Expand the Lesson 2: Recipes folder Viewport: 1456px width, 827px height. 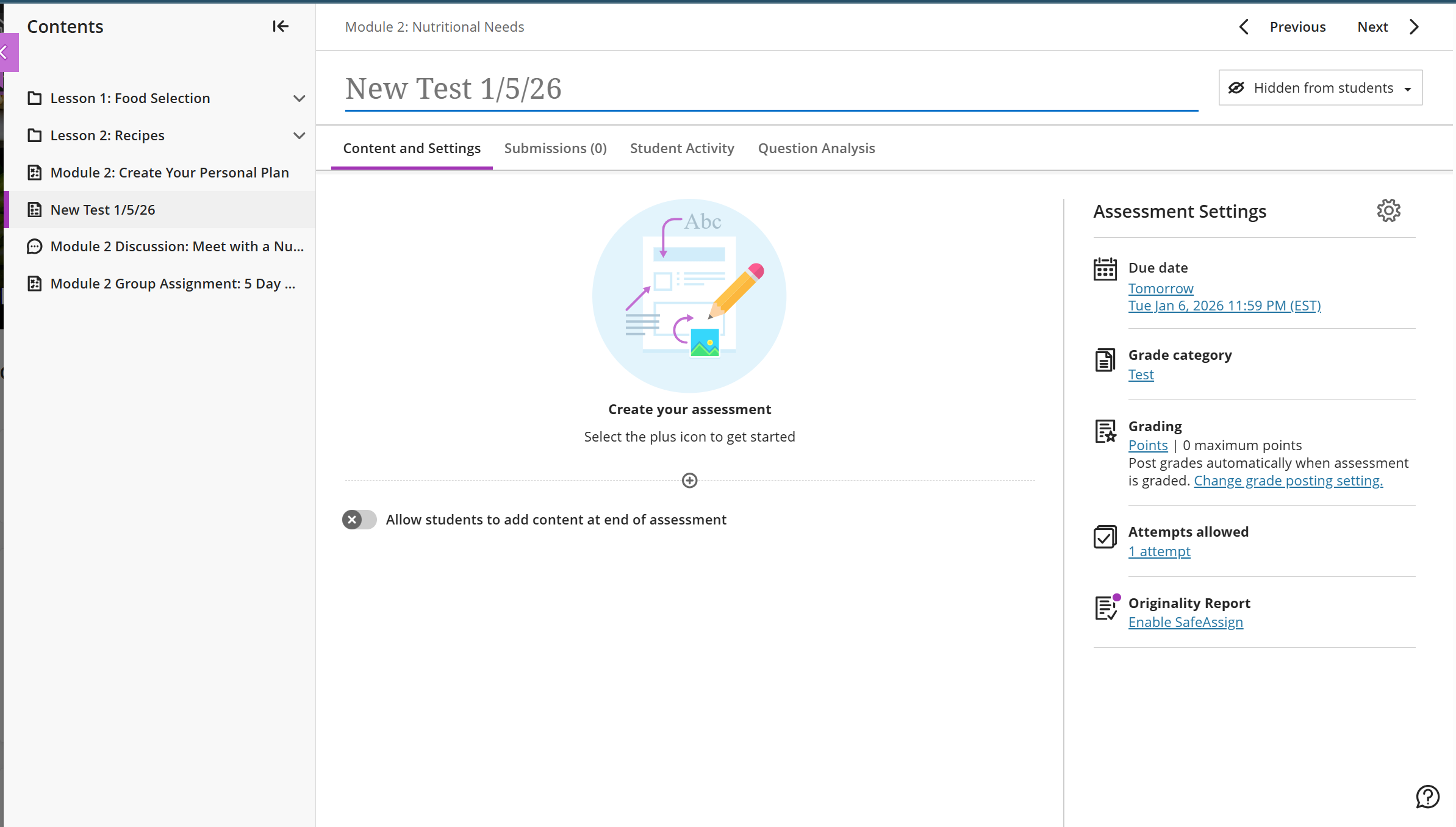tap(299, 135)
